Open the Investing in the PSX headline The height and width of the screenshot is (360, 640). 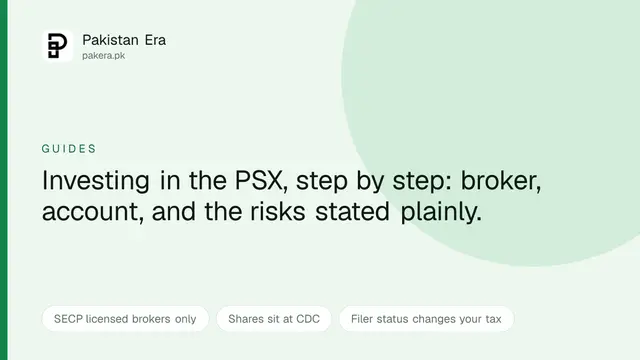click(x=291, y=196)
